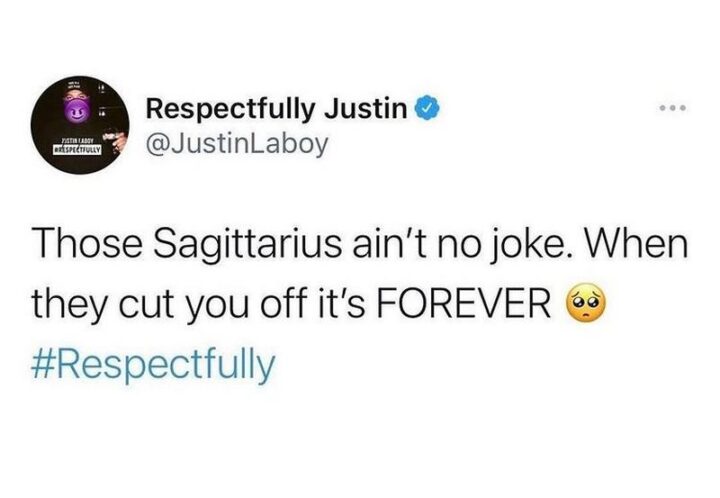The image size is (720, 498).
Task: Open Justin Laboy's circular profile picture
Action: point(80,125)
